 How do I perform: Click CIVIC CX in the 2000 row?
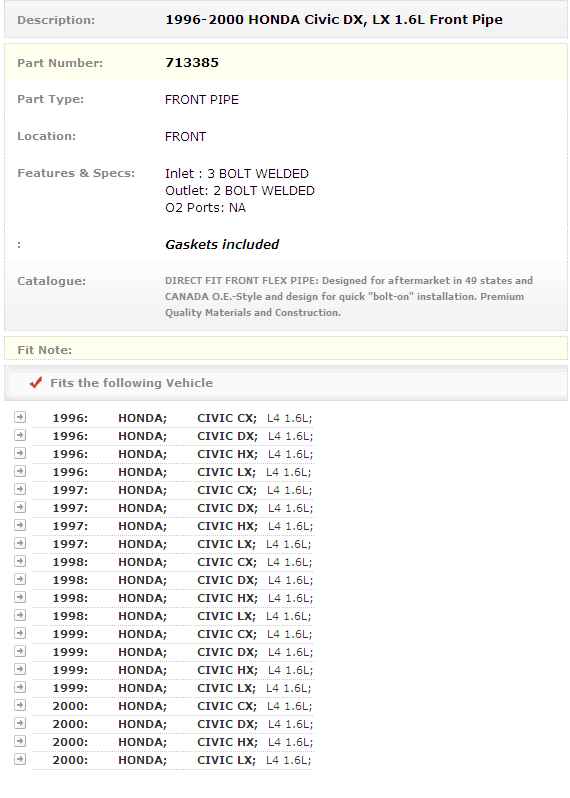pyautogui.click(x=227, y=706)
